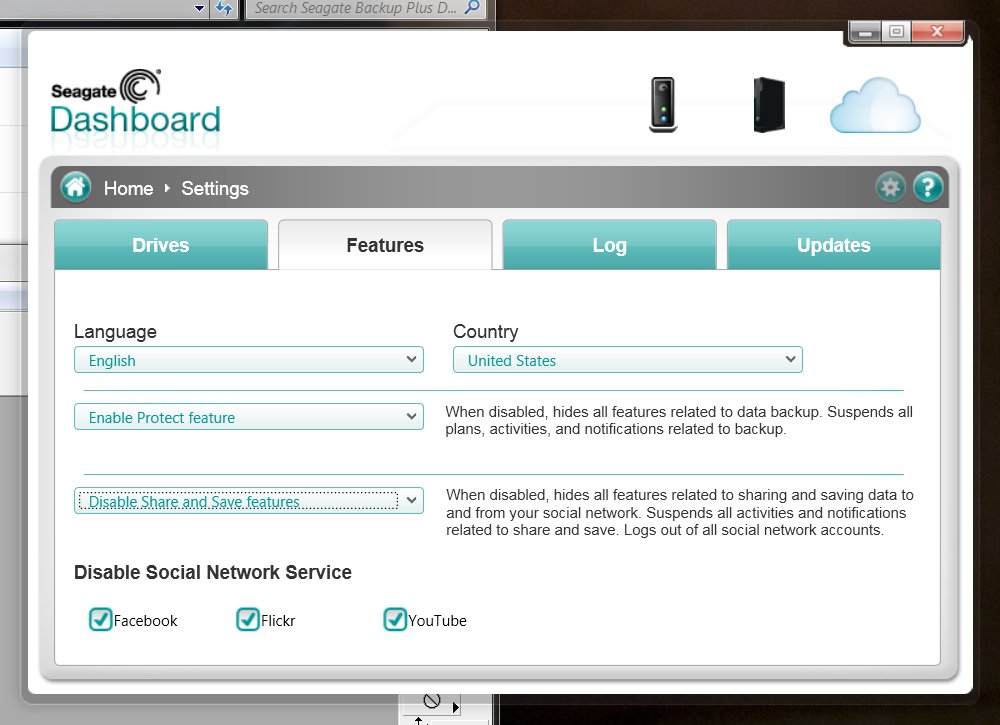
Task: Toggle the YouTube checkbox
Action: pyautogui.click(x=395, y=619)
